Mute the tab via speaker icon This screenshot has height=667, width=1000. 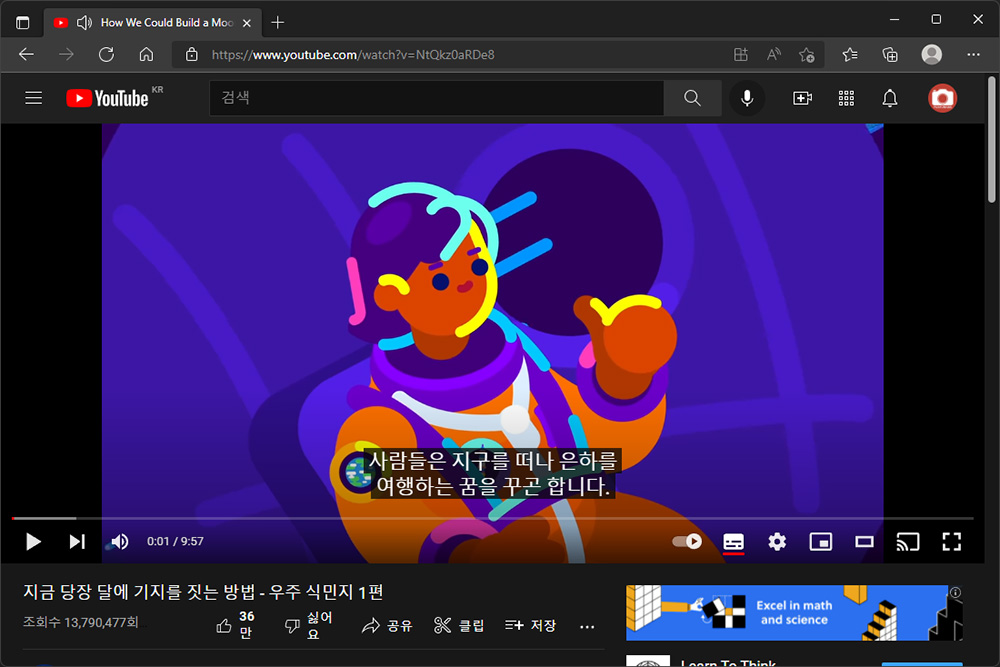click(x=84, y=23)
